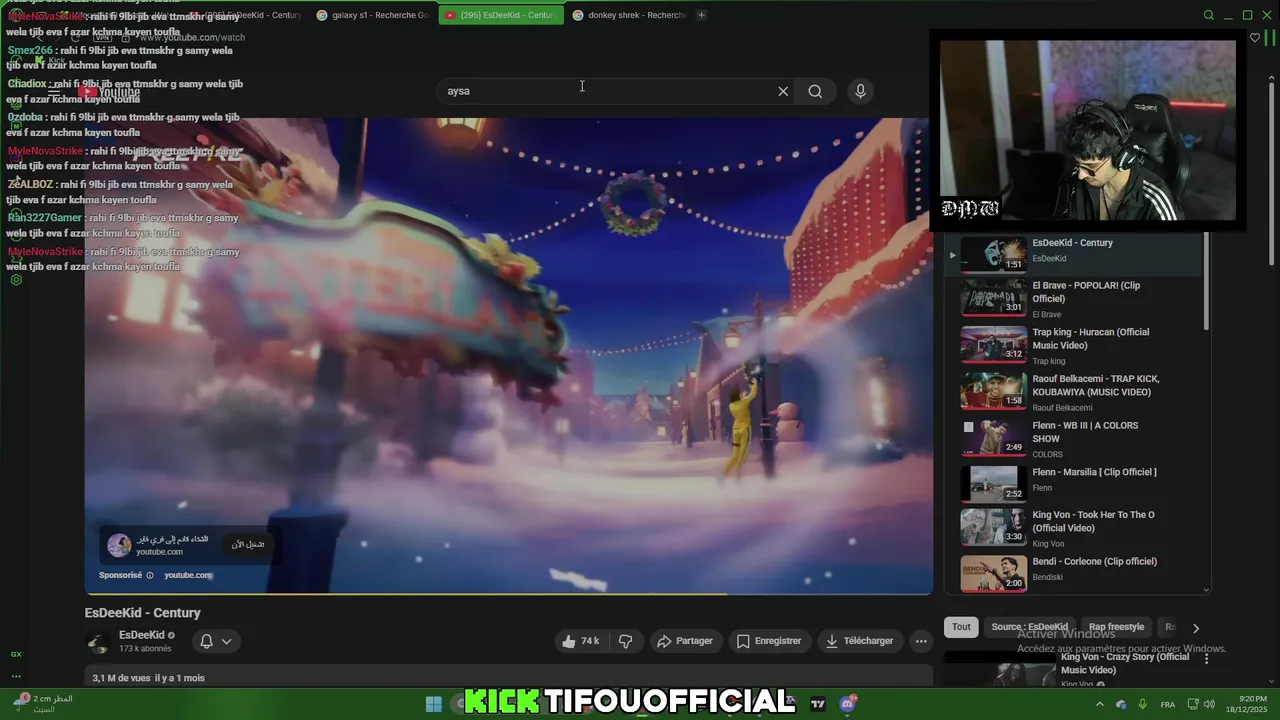Image resolution: width=1280 pixels, height=720 pixels.
Task: Expand notification options chevron next to bell
Action: click(x=227, y=641)
